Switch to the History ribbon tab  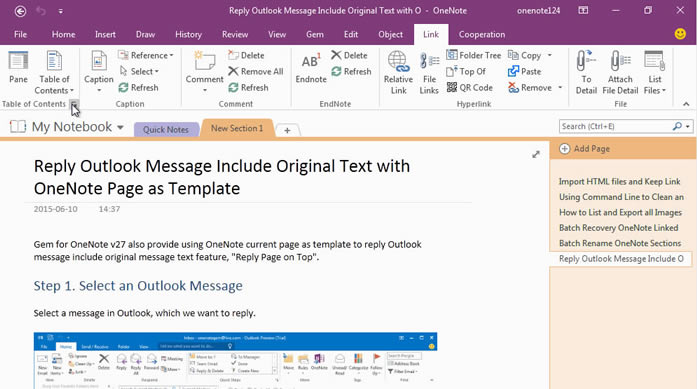coord(188,34)
